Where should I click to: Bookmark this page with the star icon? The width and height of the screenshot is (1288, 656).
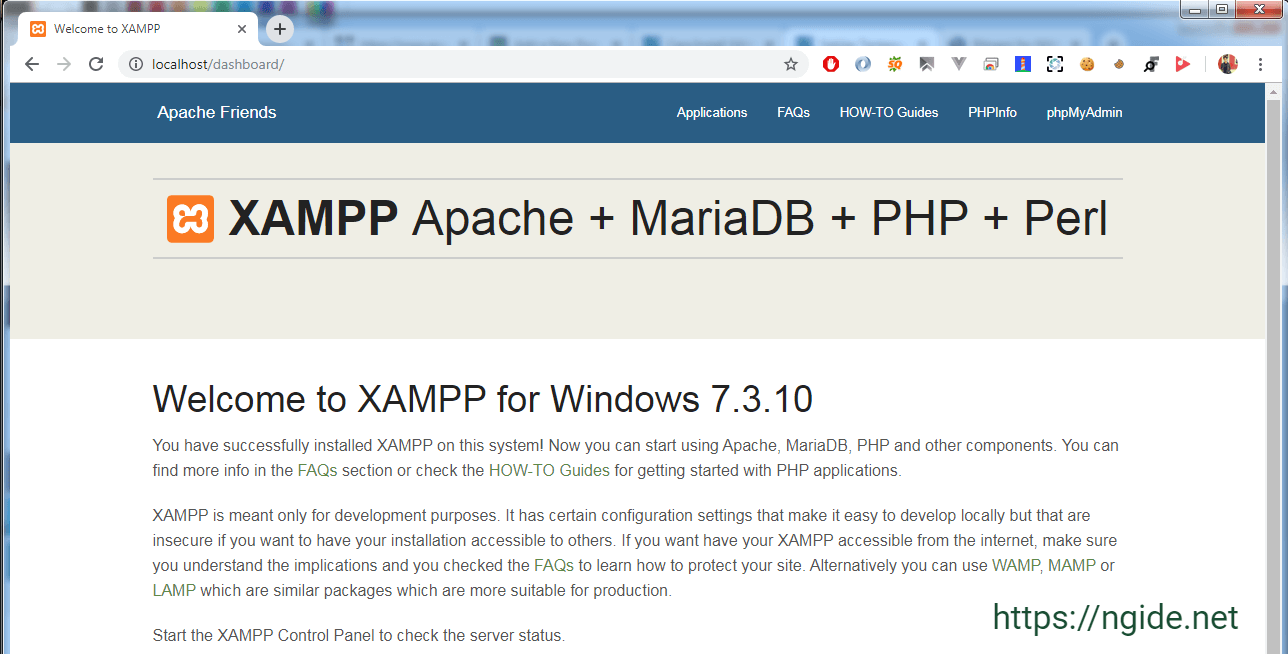click(x=791, y=64)
